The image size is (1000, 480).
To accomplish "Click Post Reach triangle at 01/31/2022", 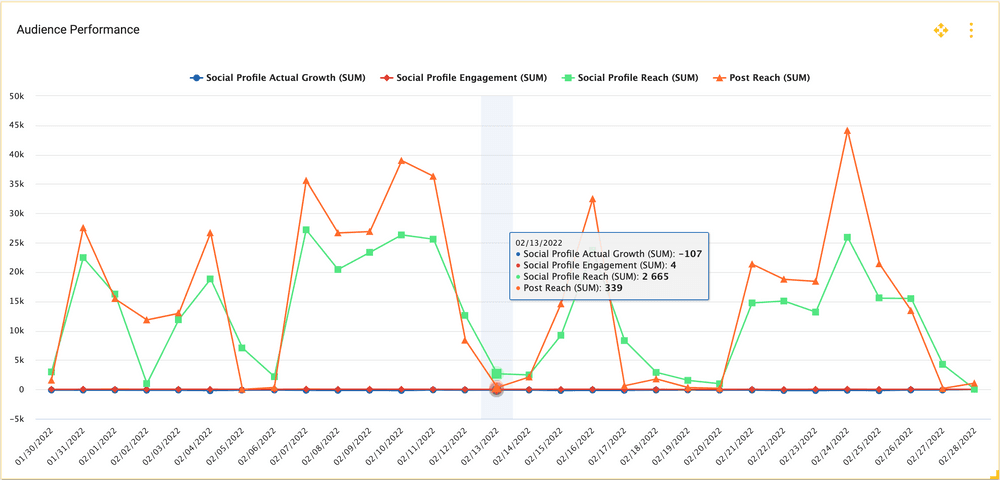I will (x=83, y=228).
